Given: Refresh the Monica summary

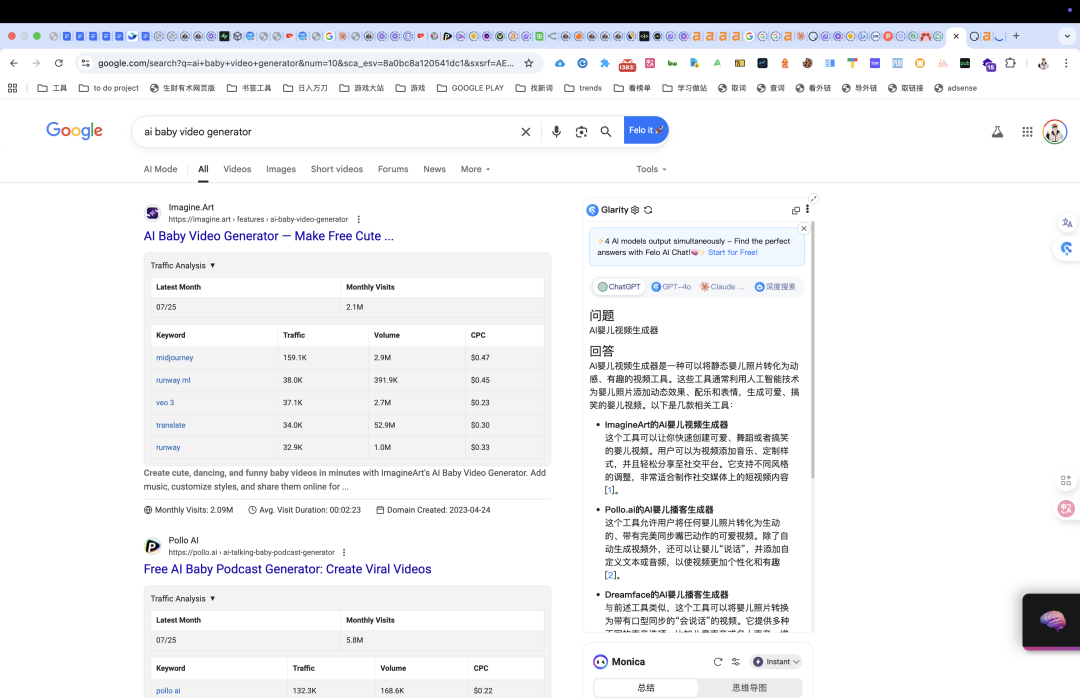Looking at the screenshot, I should (718, 661).
